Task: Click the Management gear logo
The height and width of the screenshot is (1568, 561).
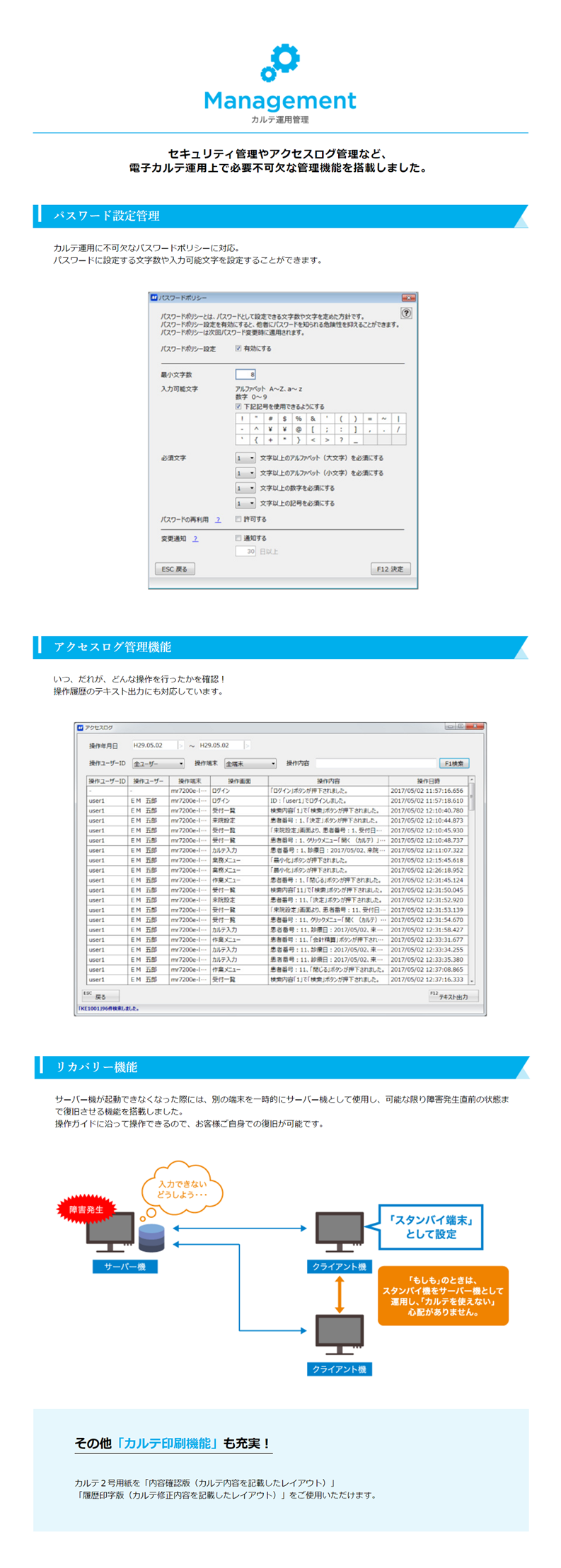Action: 280,63
